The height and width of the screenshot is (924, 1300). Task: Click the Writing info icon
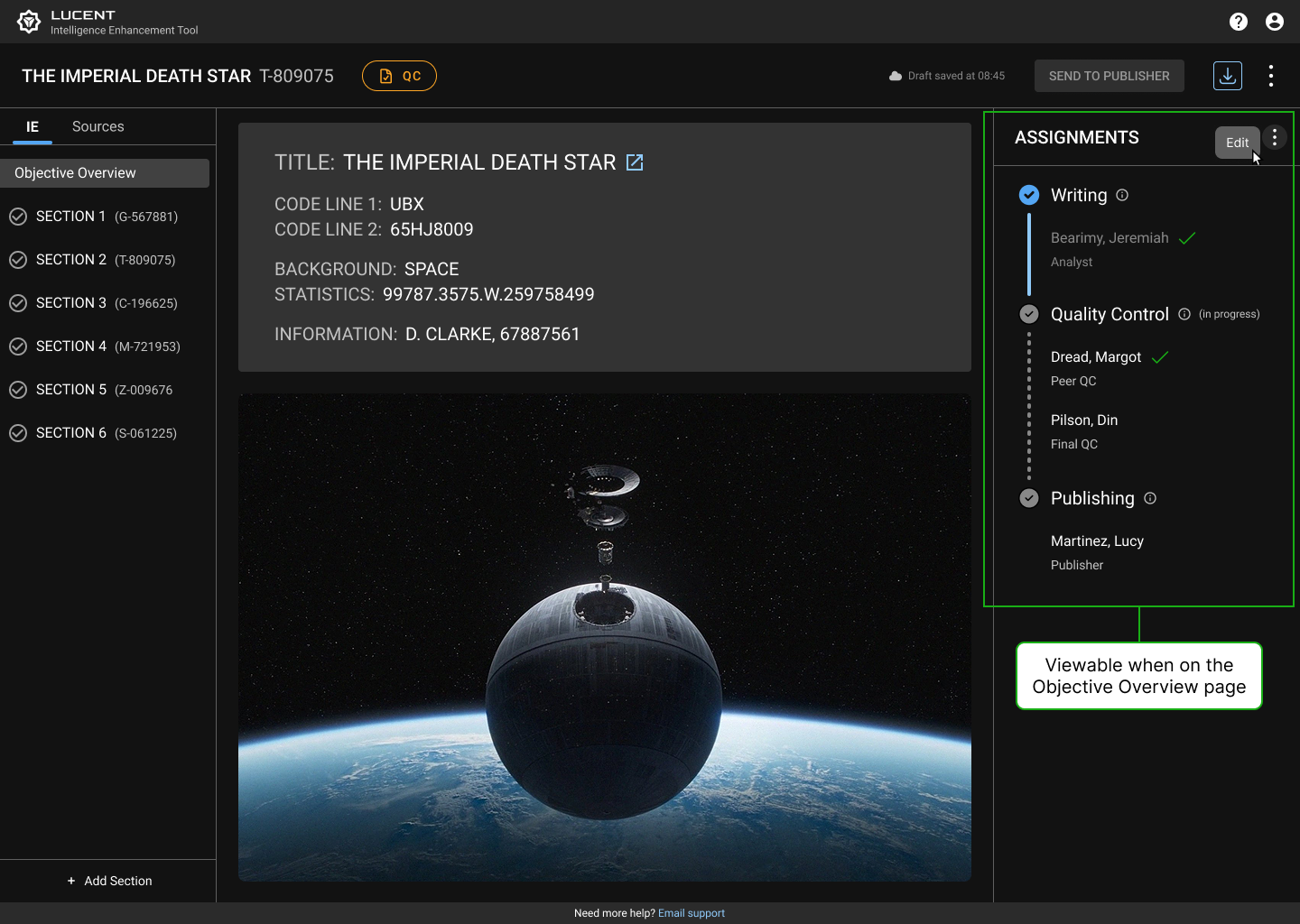click(x=1122, y=195)
